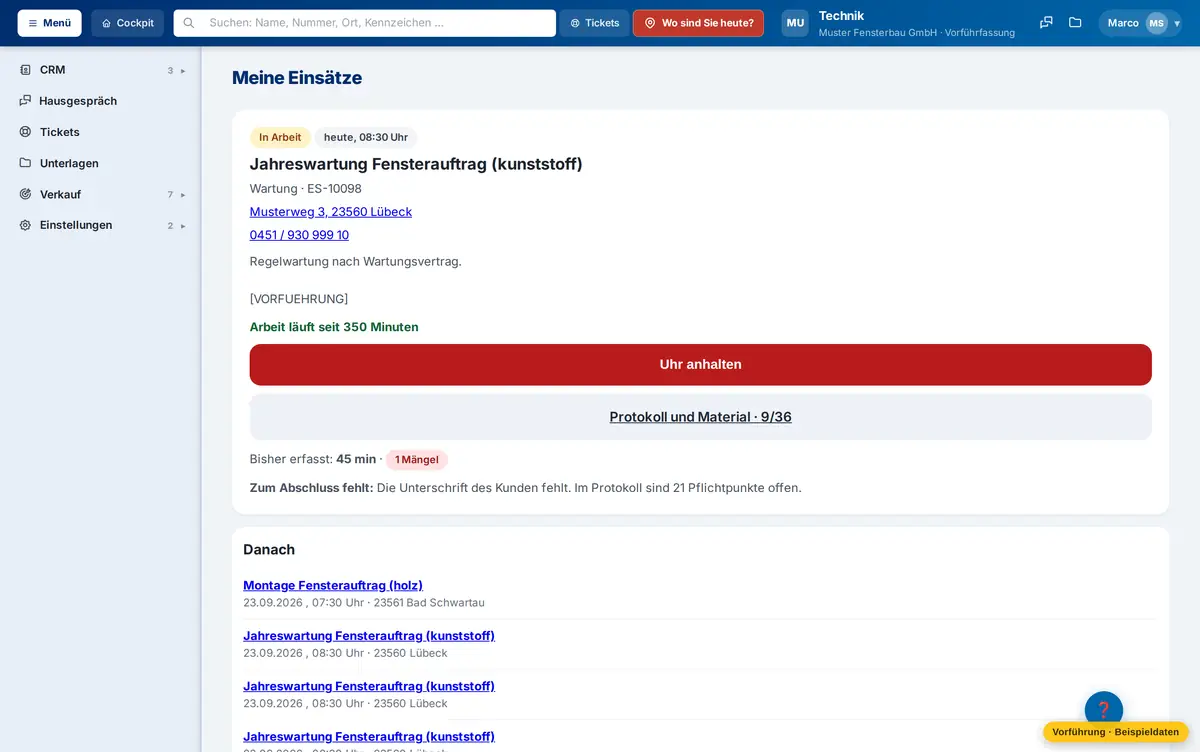Expand the Einstellungen submenu arrow
The width and height of the screenshot is (1200, 752).
coord(183,225)
